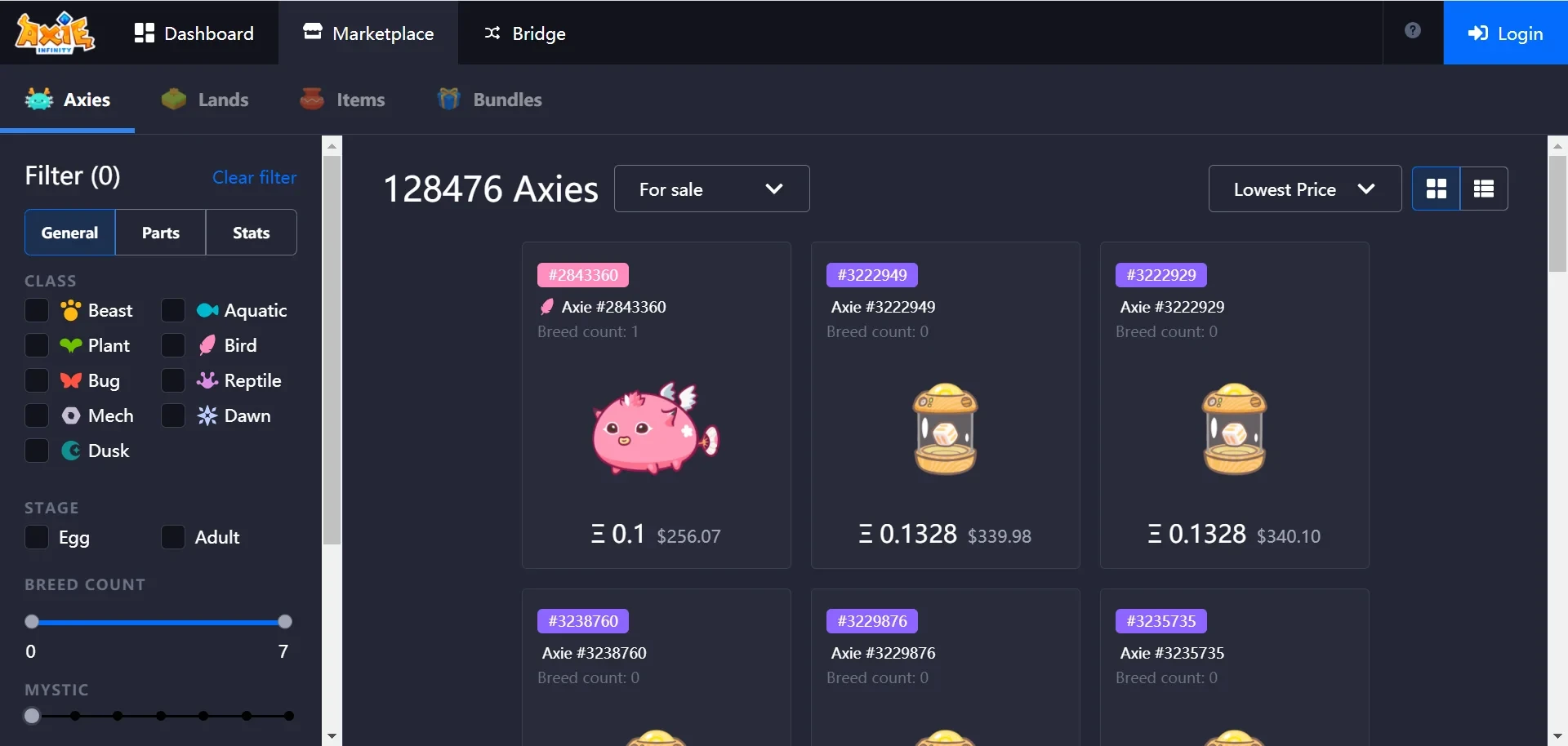1568x746 pixels.
Task: Check the Aquatic class filter
Action: (x=173, y=311)
